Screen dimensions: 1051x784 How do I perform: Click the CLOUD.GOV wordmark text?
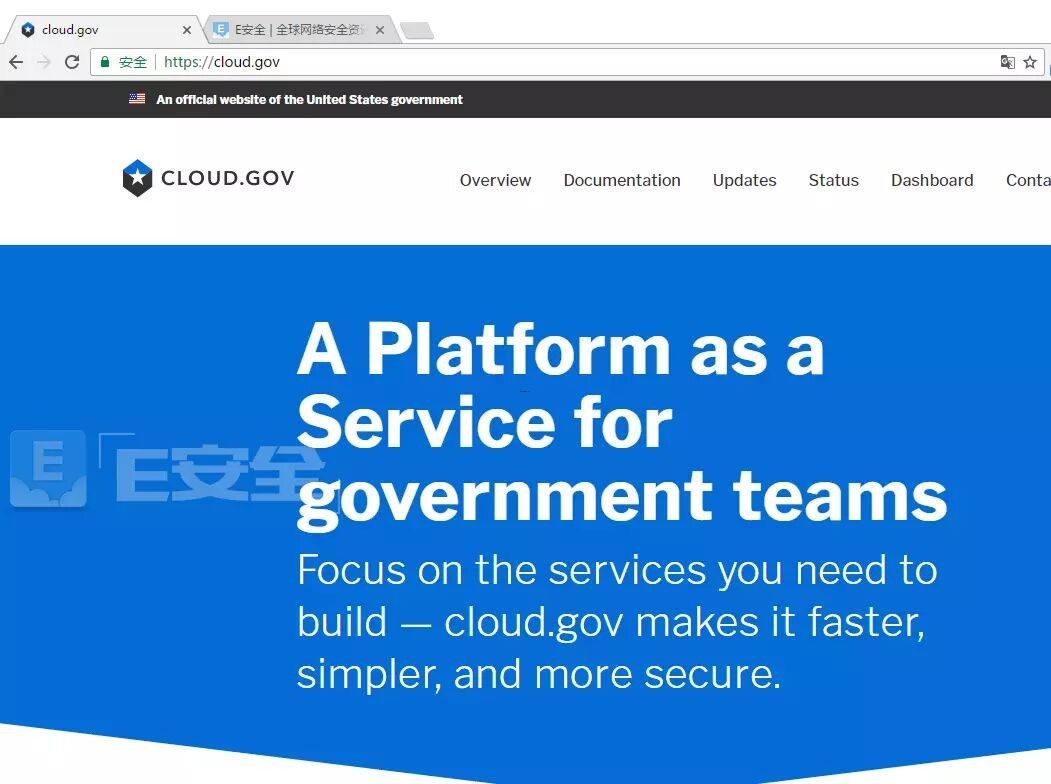tap(228, 178)
